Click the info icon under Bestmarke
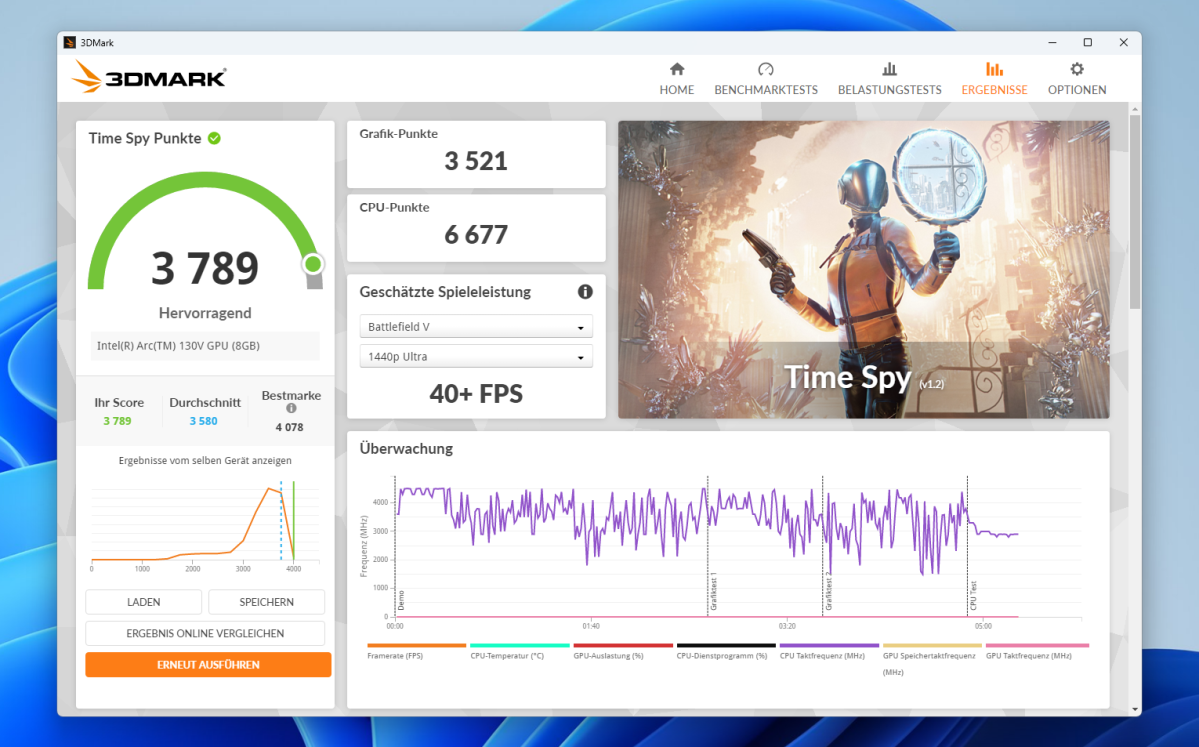Viewport: 1199px width, 747px height. pyautogui.click(x=291, y=408)
